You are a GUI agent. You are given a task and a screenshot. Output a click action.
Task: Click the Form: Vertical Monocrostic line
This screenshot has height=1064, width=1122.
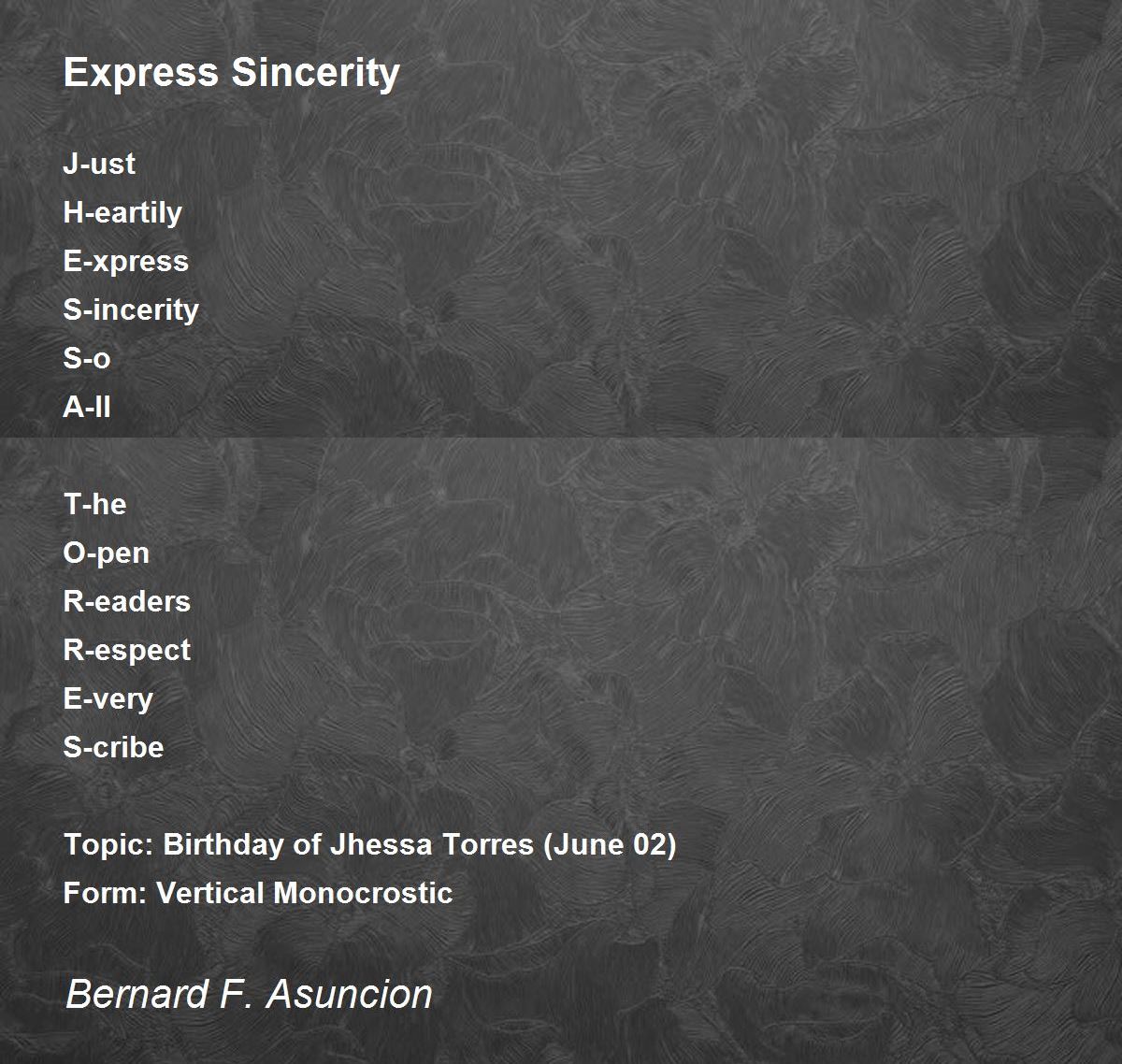click(x=258, y=893)
